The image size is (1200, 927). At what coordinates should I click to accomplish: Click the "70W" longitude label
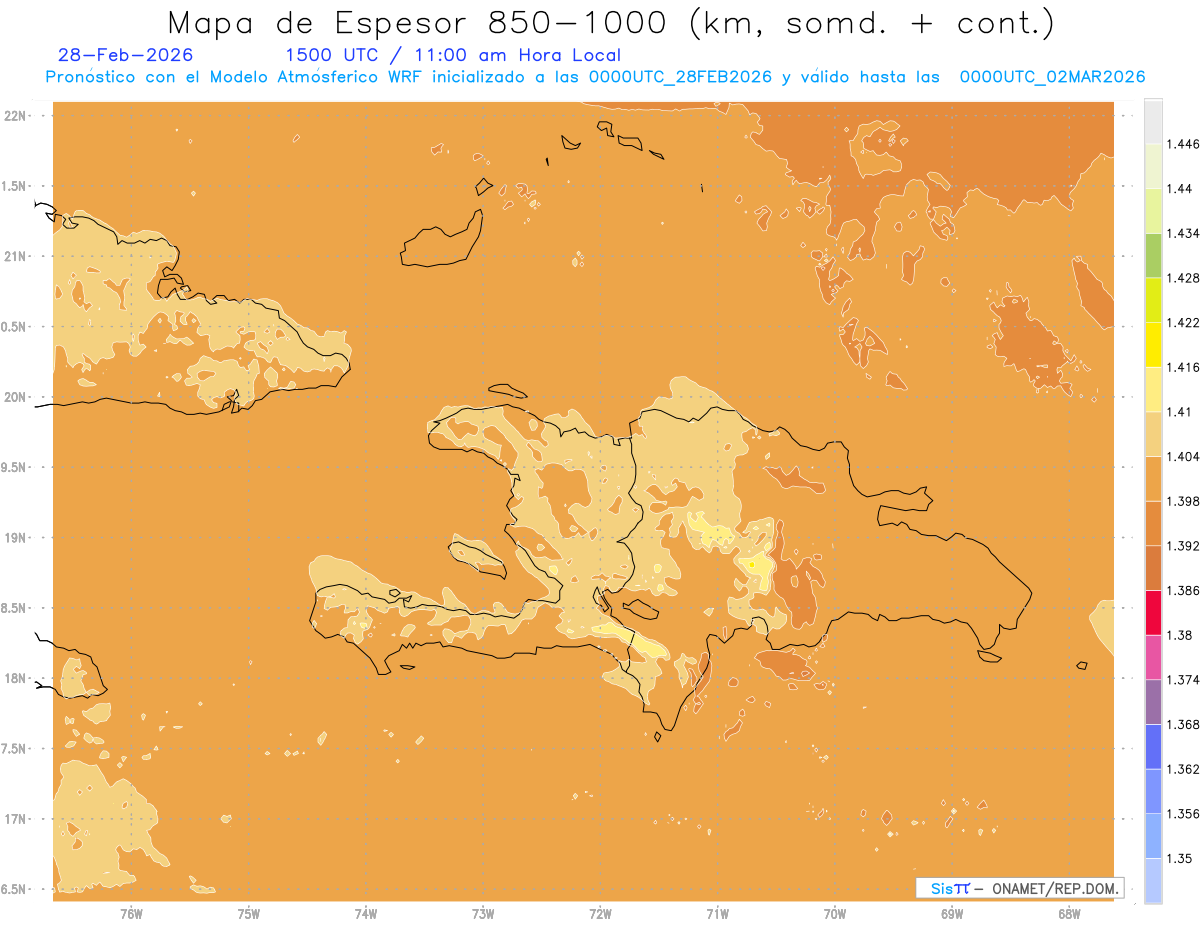(835, 914)
